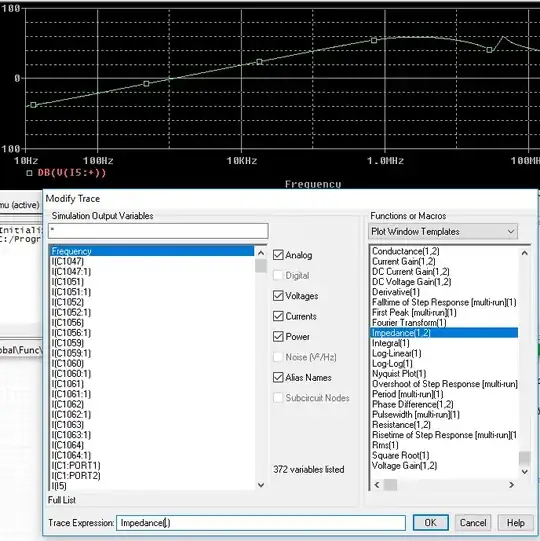Viewport: 540px width, 541px height.
Task: Choose Fourier Transform(1) function
Action: (409, 323)
